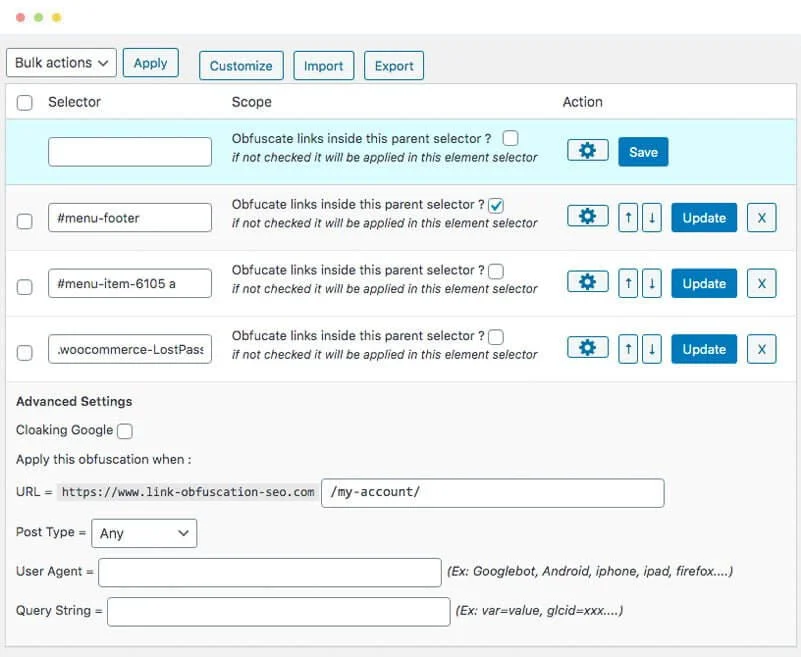Move .woocommerce-LostPass row up
Screen dimensions: 801x657
pos(628,349)
